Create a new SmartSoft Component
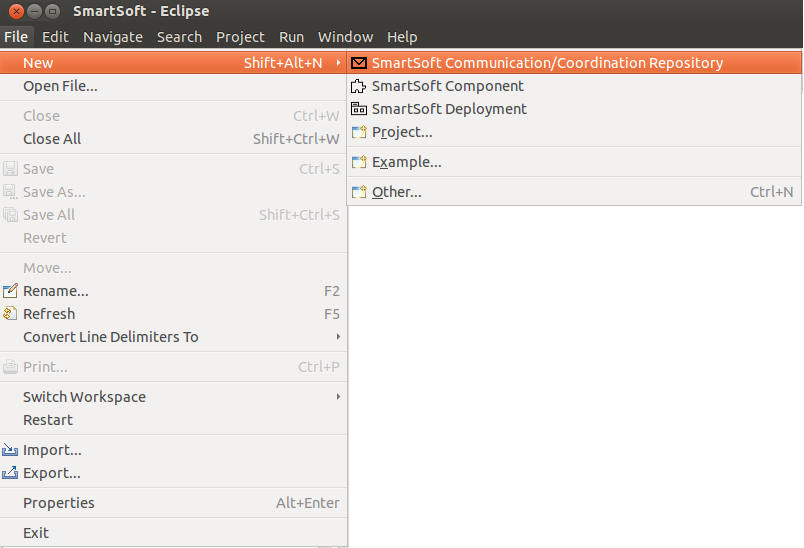The image size is (804, 548). tap(574, 86)
